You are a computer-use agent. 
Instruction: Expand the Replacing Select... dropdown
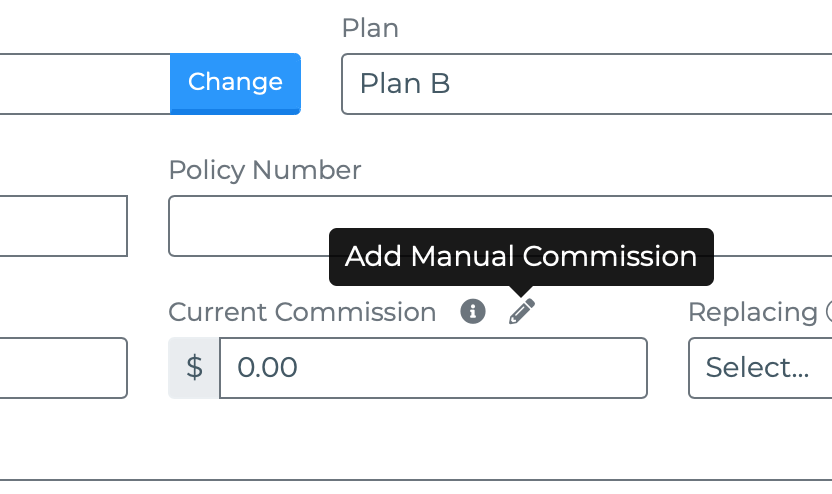(x=760, y=368)
